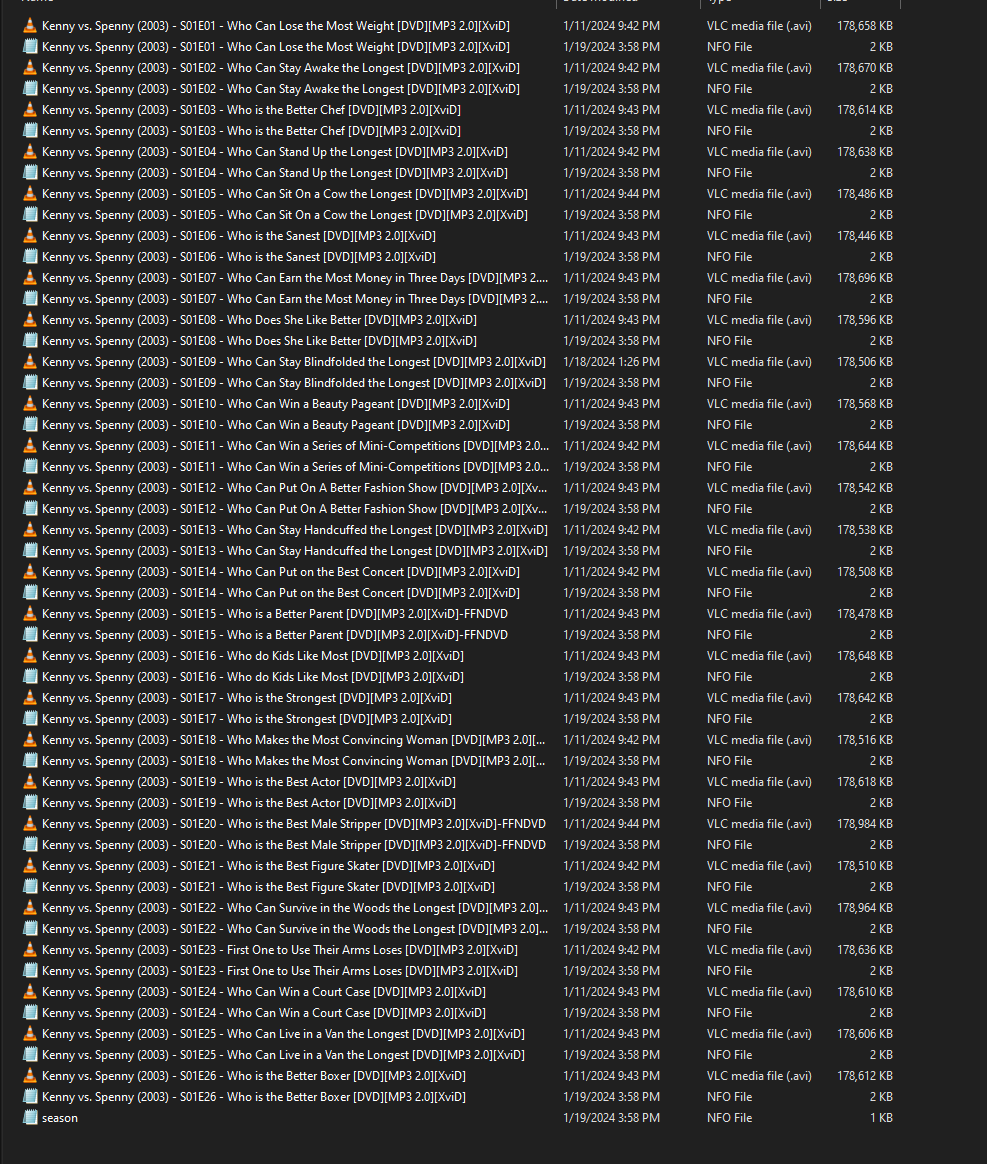
Task: Click the S01E08 Who Does She Like Better AVI name
Action: coord(260,319)
